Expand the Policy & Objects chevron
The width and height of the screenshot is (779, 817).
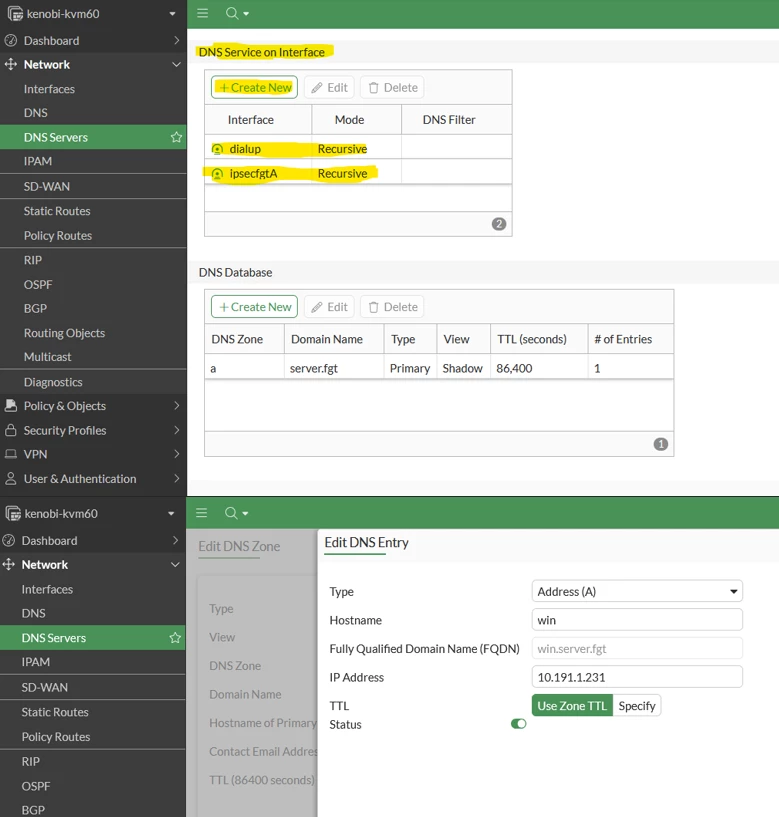point(177,405)
